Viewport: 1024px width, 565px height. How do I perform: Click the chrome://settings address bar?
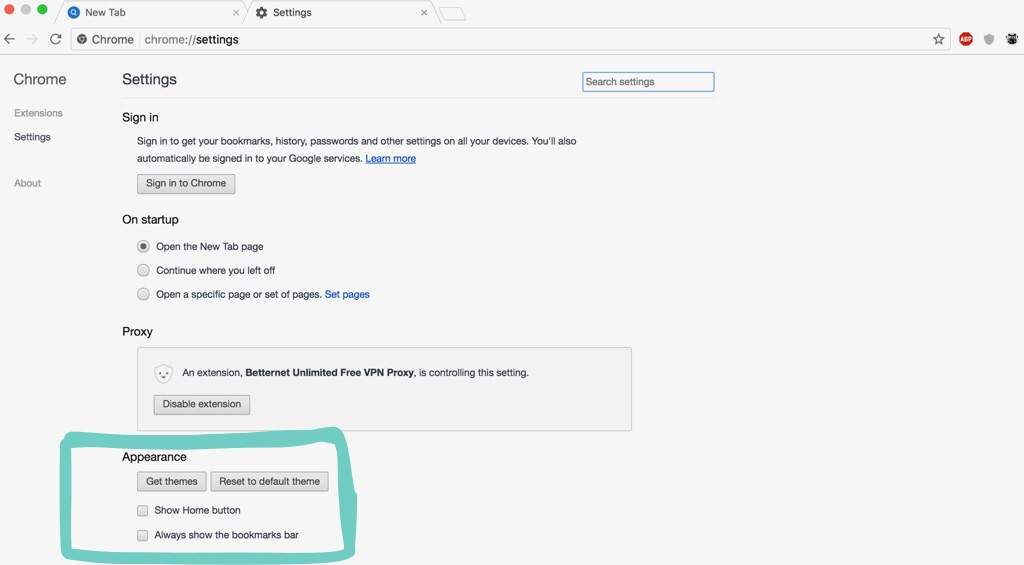(509, 39)
